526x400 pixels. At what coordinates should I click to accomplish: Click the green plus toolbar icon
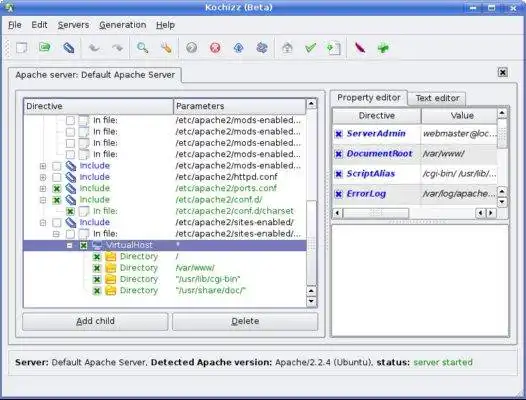pyautogui.click(x=383, y=48)
